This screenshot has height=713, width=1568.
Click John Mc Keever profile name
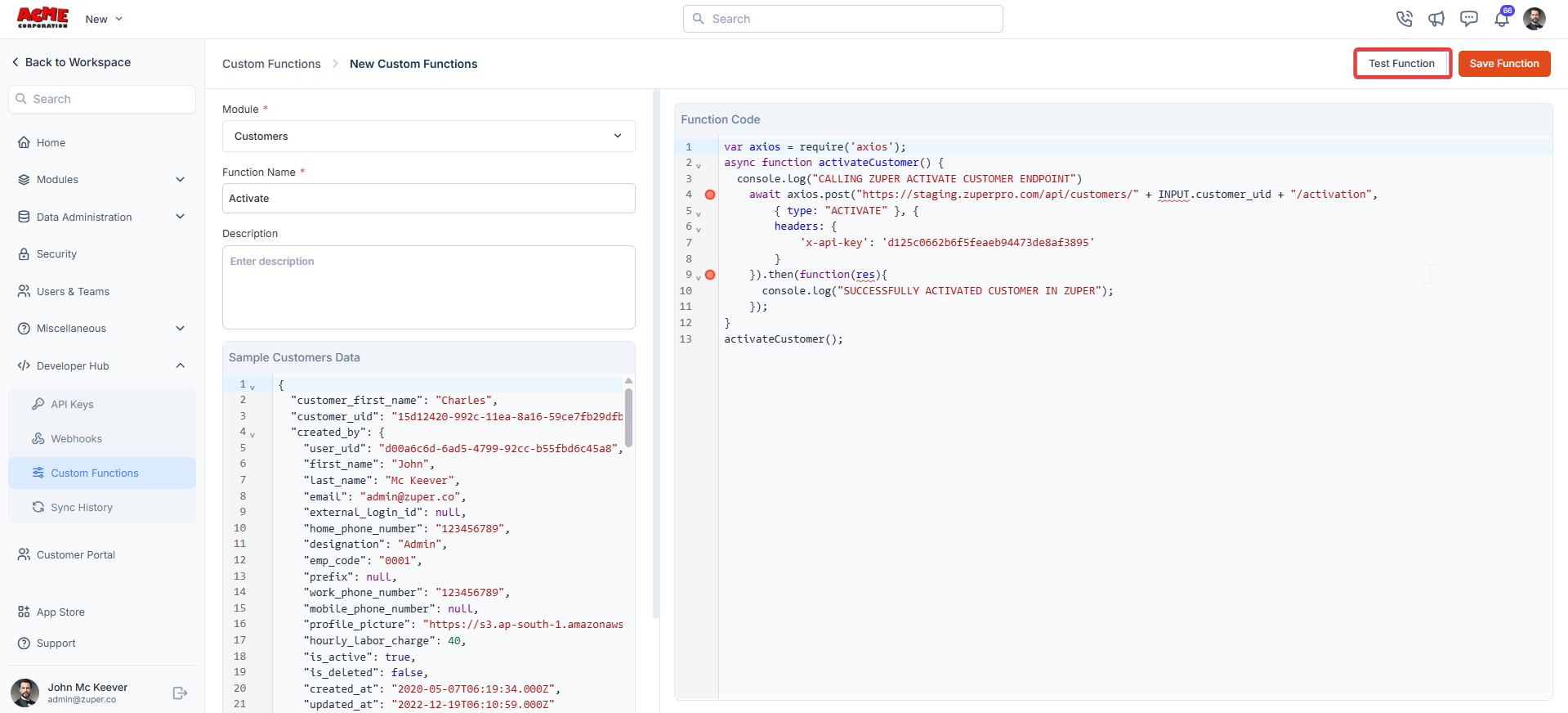coord(87,687)
